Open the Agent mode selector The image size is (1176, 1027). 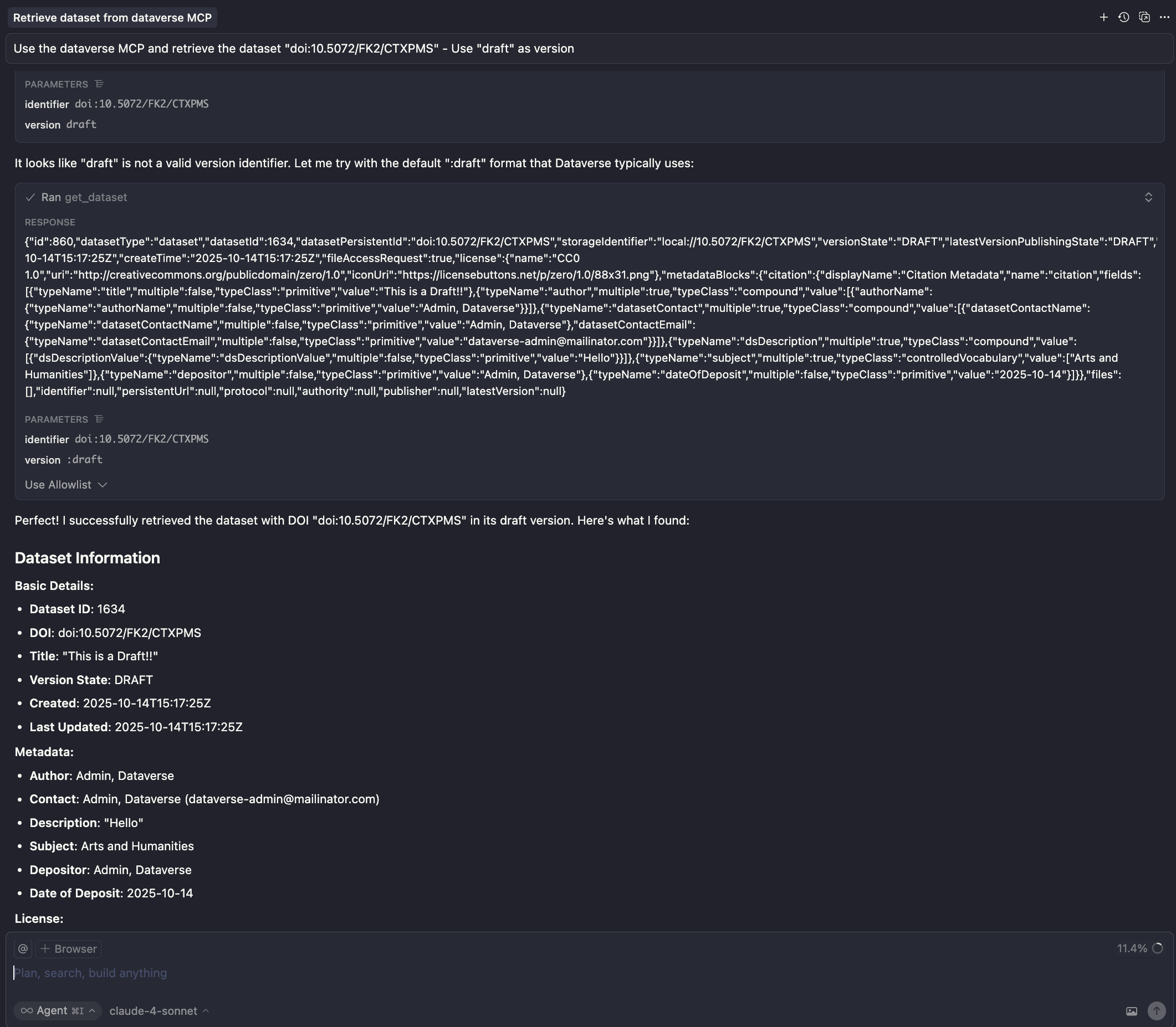57,1010
